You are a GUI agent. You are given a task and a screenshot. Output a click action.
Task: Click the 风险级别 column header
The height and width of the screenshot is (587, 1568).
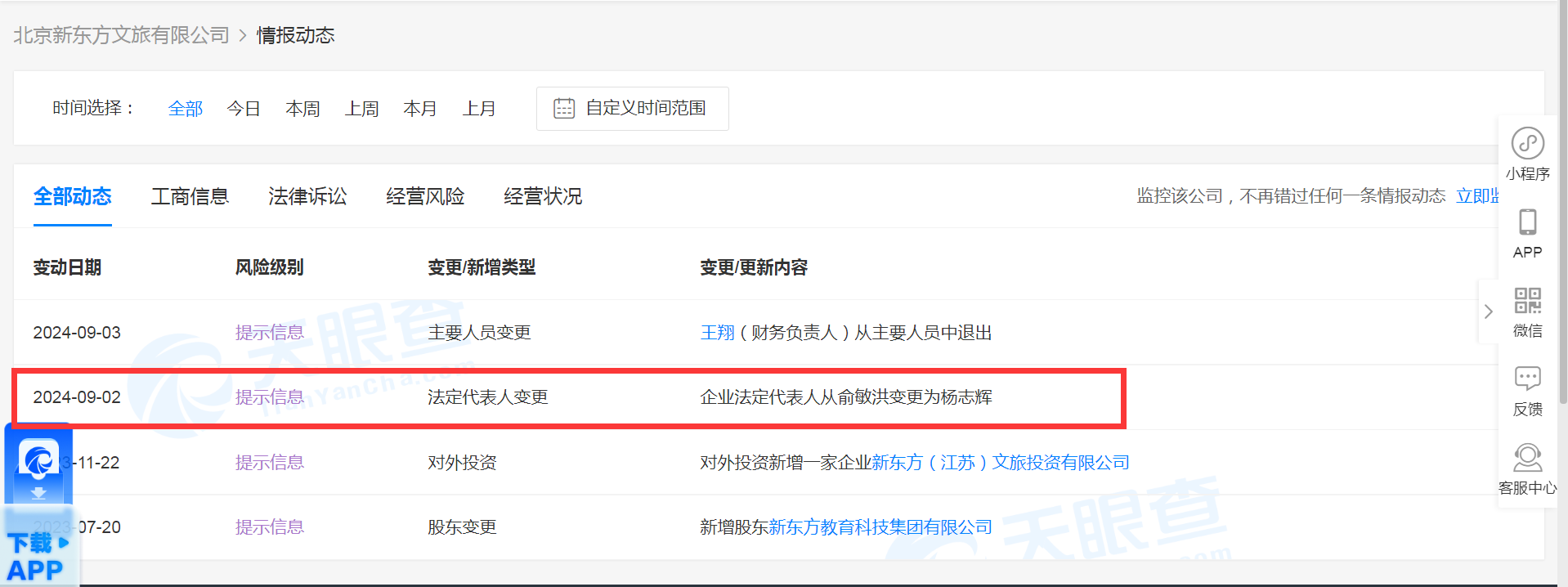point(270,267)
